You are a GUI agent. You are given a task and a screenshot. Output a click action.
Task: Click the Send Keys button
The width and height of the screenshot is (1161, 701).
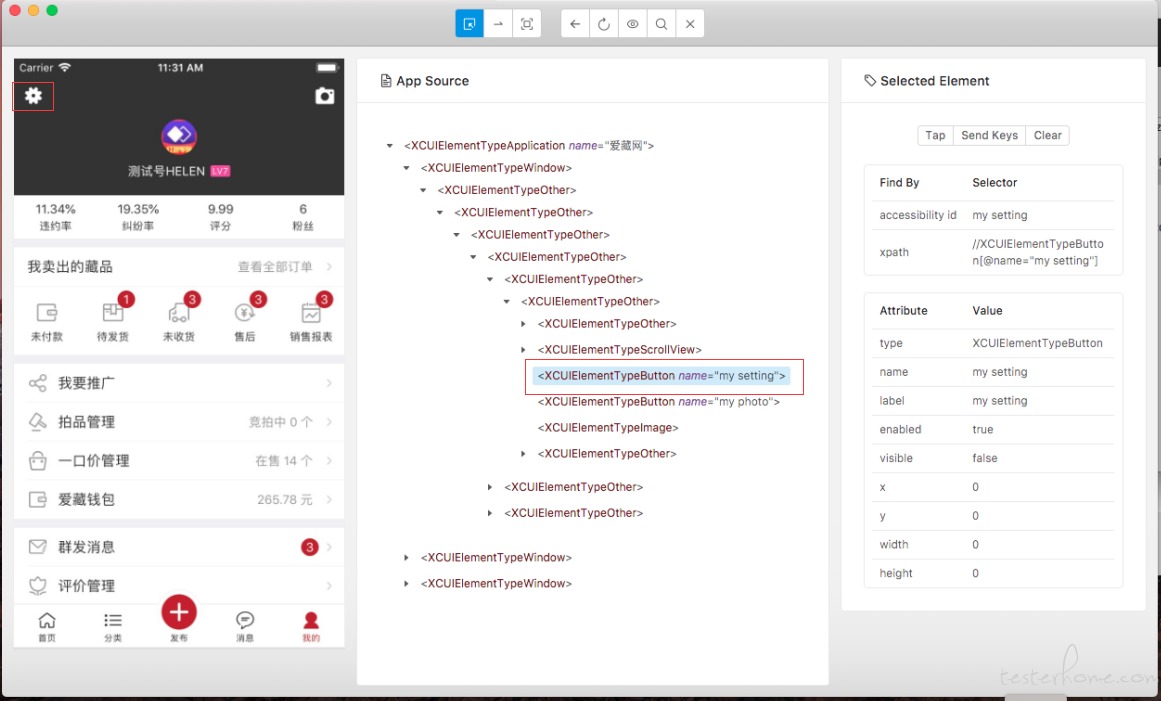click(989, 135)
